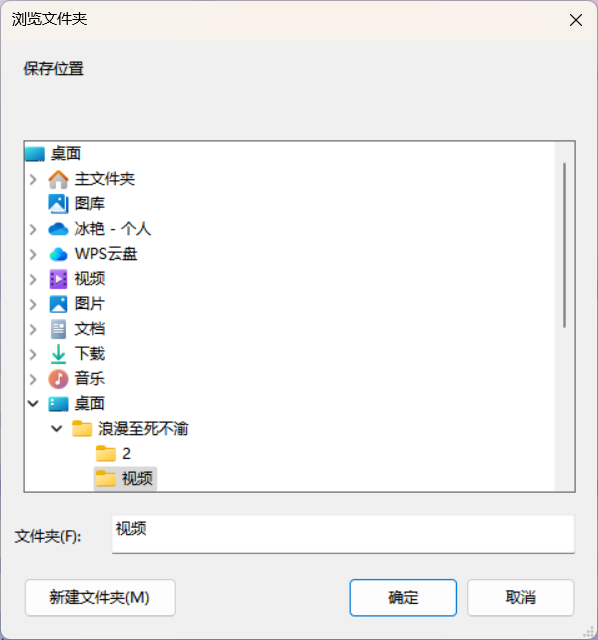The height and width of the screenshot is (640, 598).
Task: Click the 图片 pictures icon
Action: [58, 304]
